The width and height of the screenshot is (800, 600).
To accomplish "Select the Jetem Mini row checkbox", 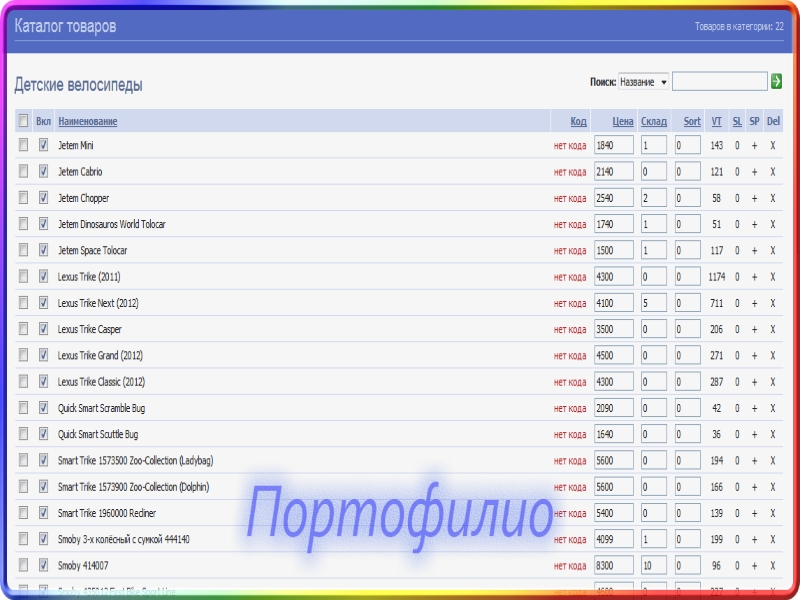I will click(x=23, y=145).
